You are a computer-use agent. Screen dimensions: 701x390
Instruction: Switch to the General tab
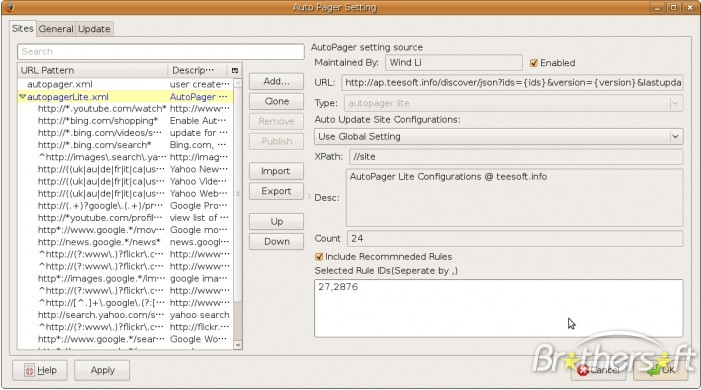(56, 29)
